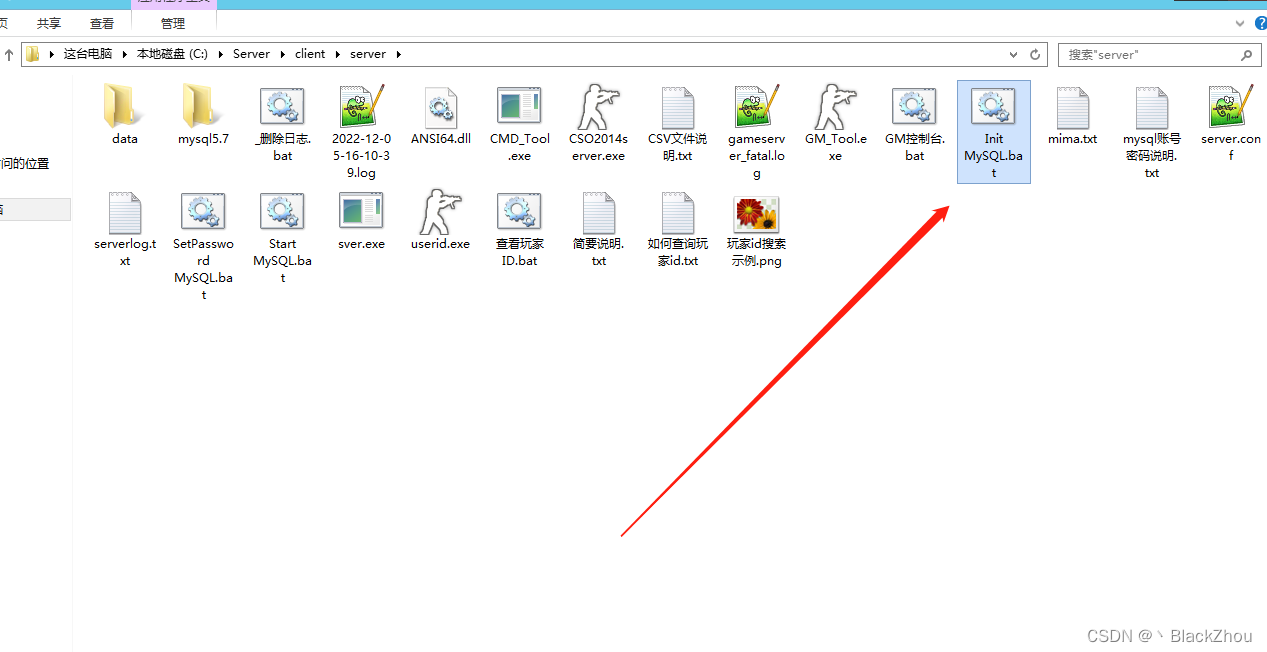The height and width of the screenshot is (652, 1267).
Task: Click the address bar folder icon
Action: click(33, 54)
